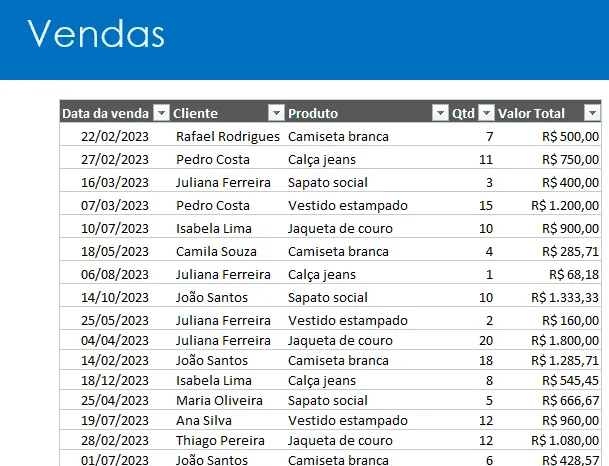Expand the Valor Total filter arrow
The image size is (609, 466).
click(x=592, y=113)
